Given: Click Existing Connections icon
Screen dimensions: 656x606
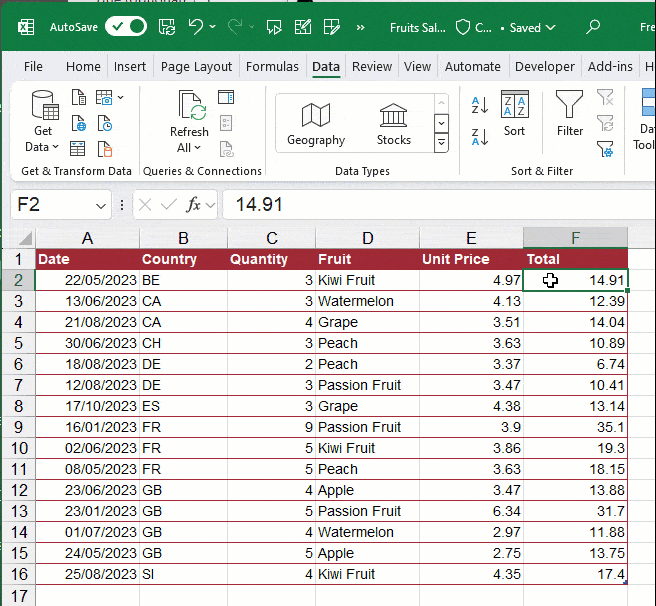Looking at the screenshot, I should pyautogui.click(x=105, y=149).
